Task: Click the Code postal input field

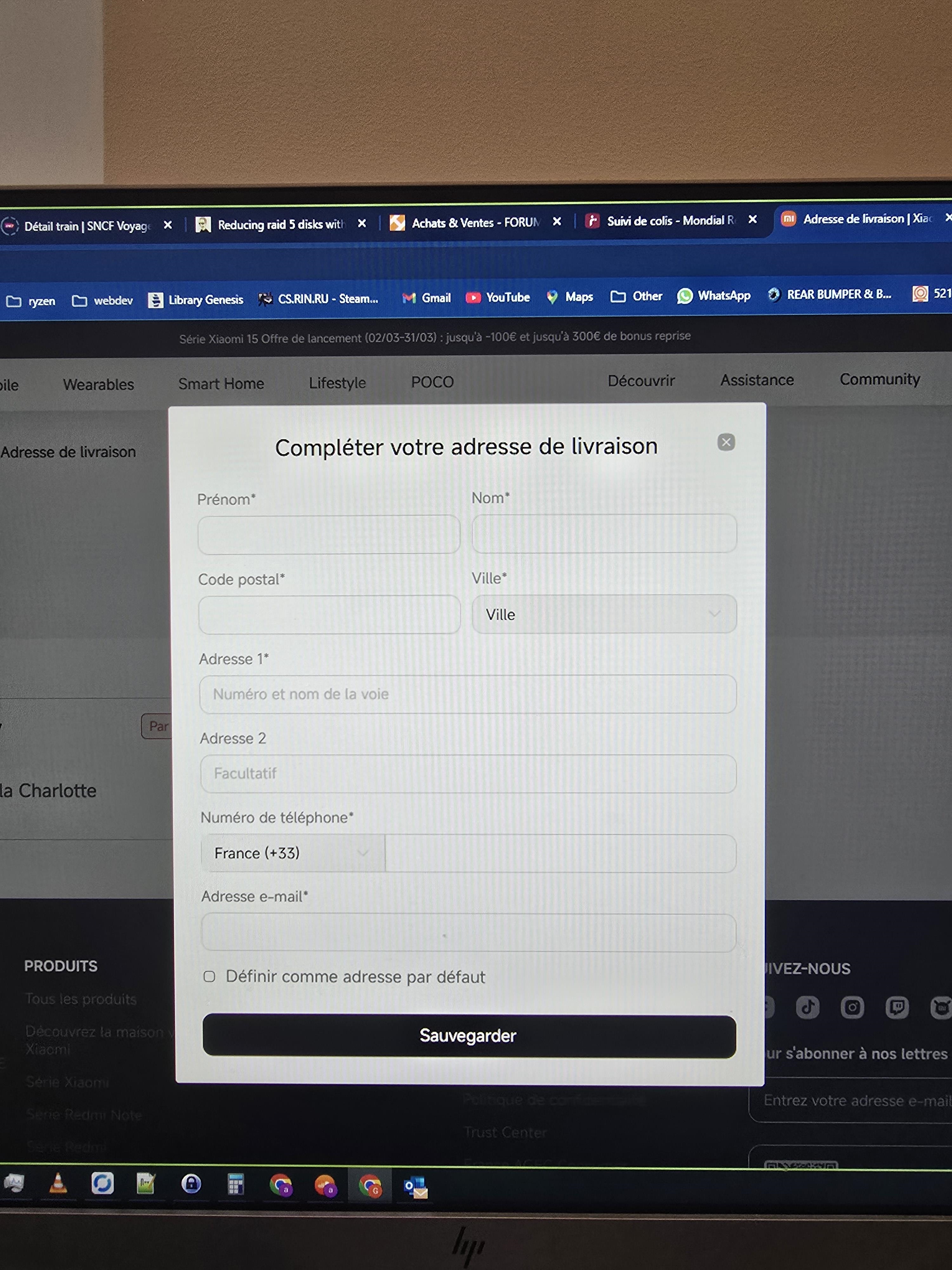Action: click(x=329, y=615)
